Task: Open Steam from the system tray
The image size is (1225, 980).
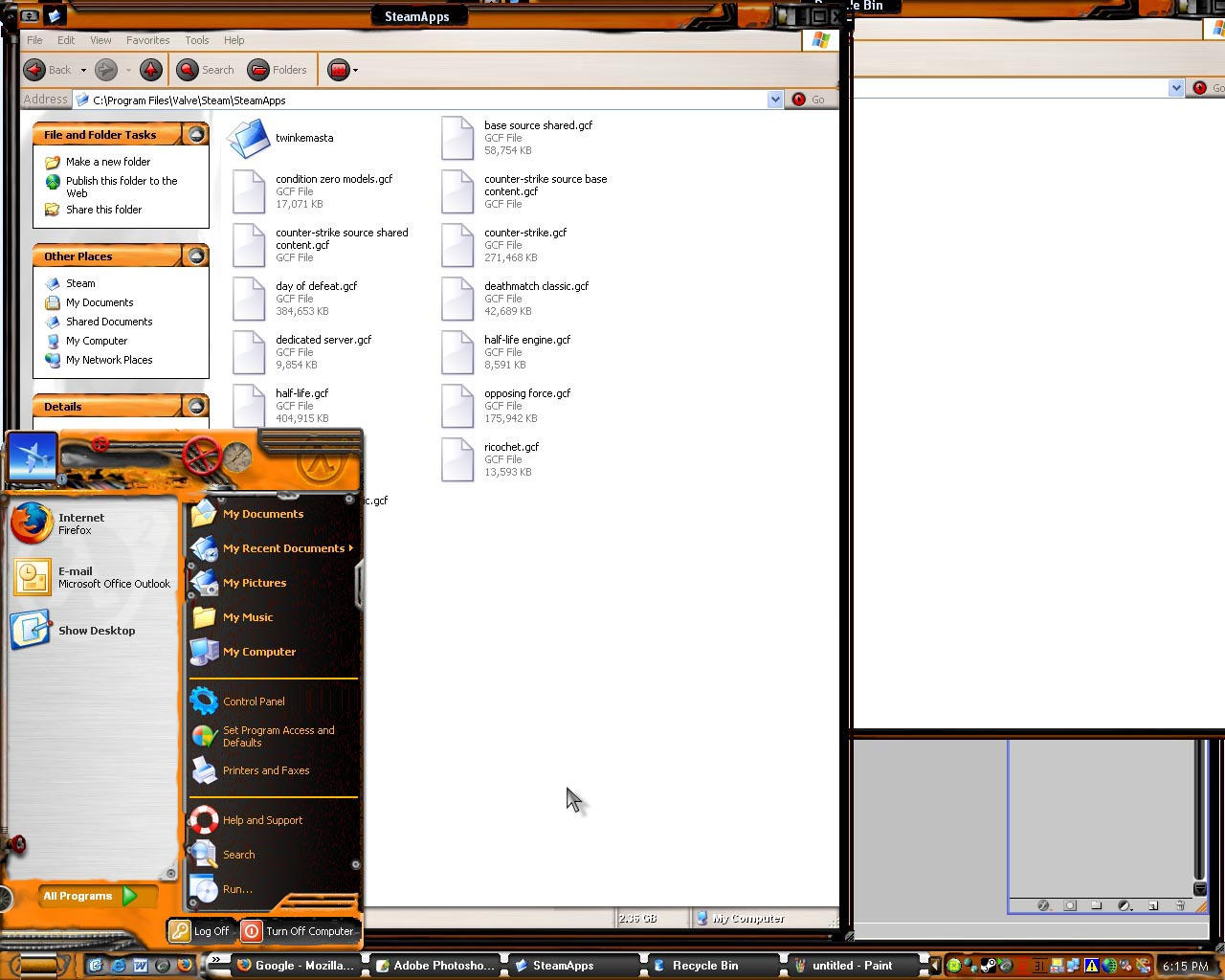Action: pos(988,967)
